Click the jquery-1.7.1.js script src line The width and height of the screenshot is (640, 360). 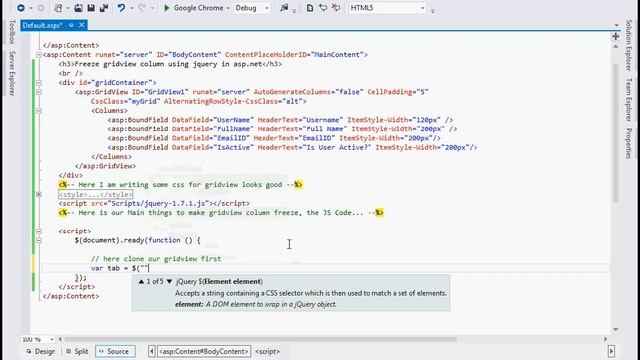(154, 203)
